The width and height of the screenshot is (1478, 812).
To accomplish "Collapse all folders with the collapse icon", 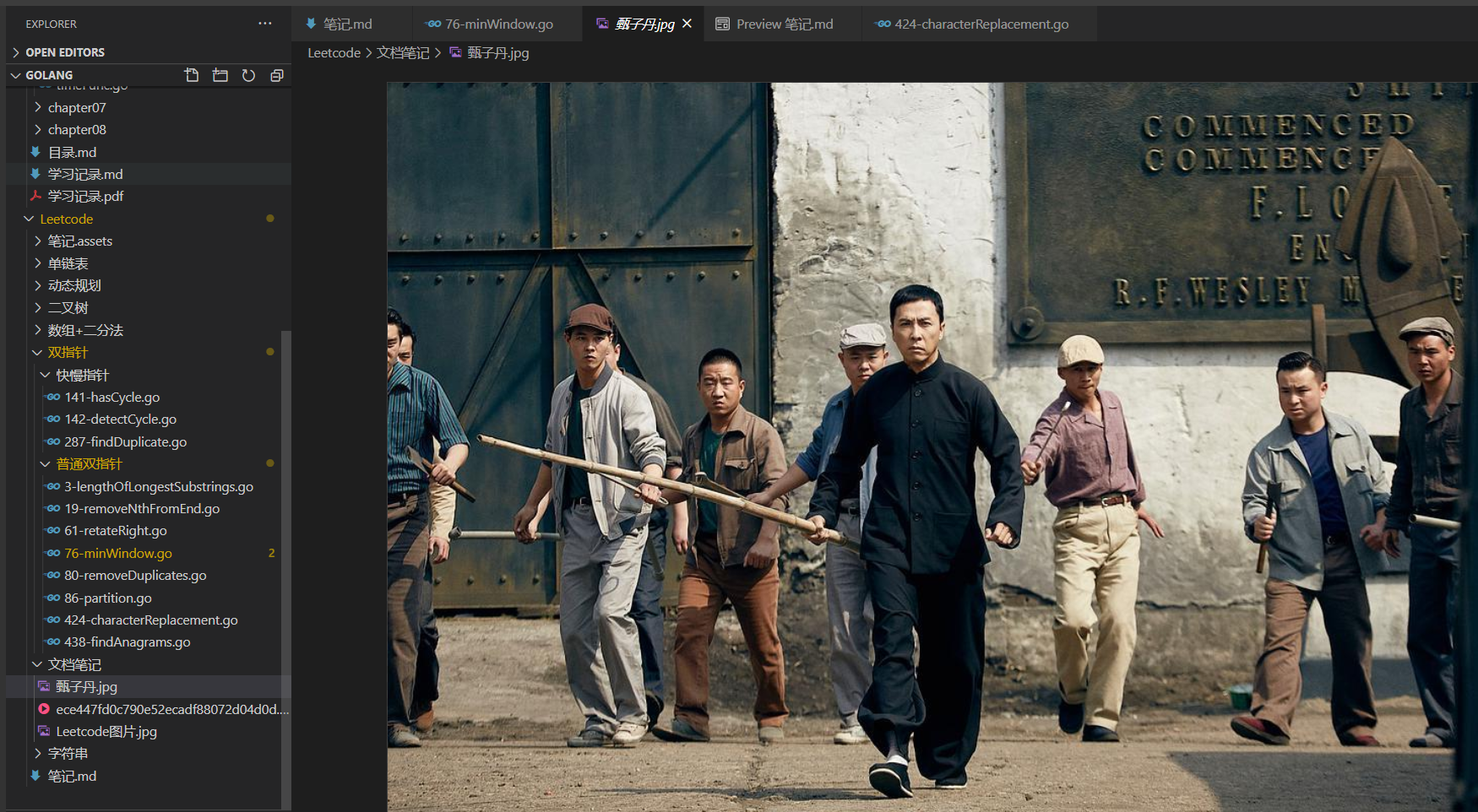I will pos(276,75).
